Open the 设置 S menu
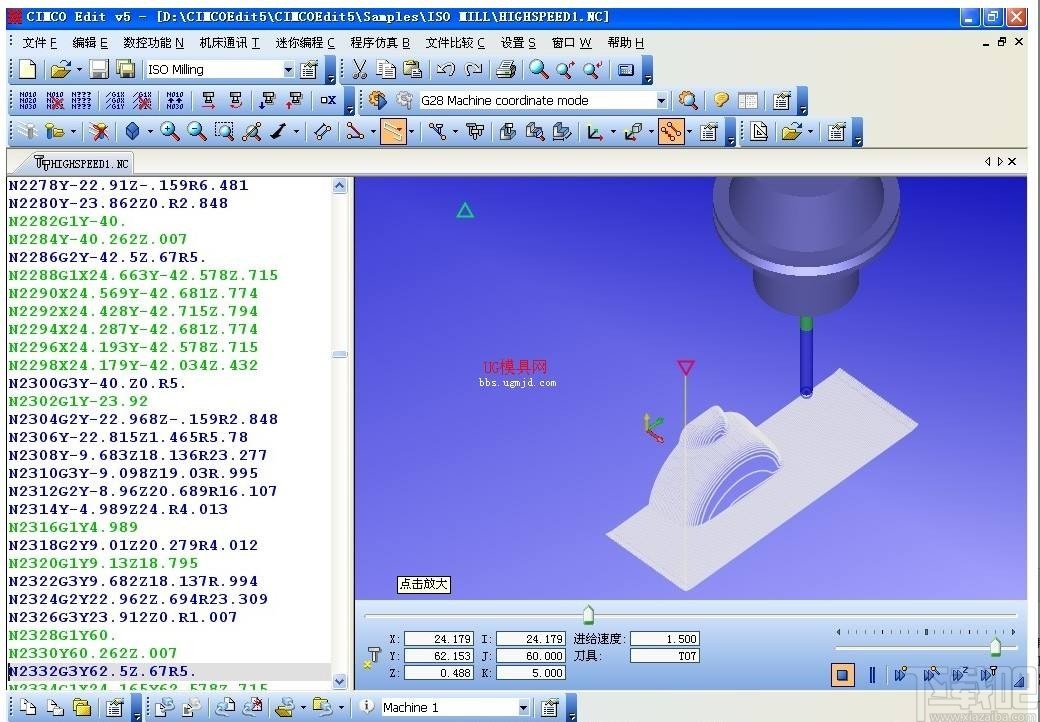Viewport: 1040px width, 722px height. click(x=518, y=43)
